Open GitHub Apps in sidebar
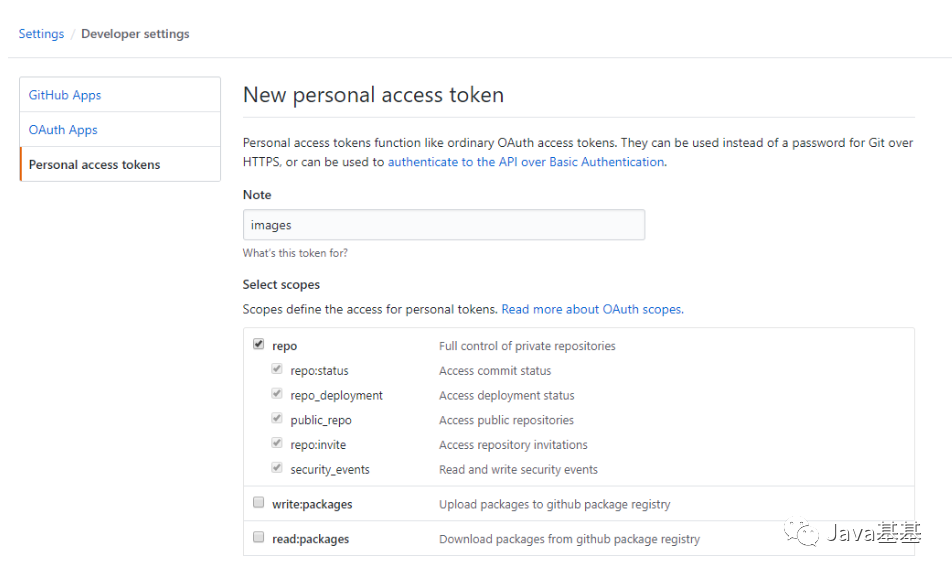This screenshot has height=573, width=952. [x=65, y=95]
